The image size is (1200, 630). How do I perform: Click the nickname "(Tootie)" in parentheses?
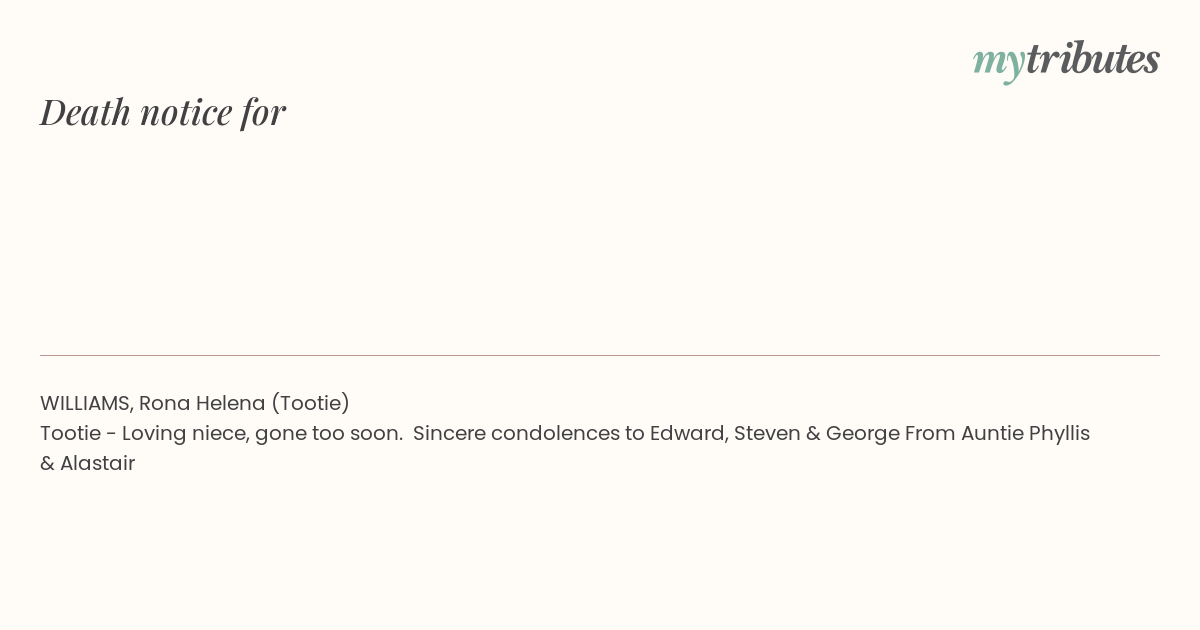tap(310, 403)
